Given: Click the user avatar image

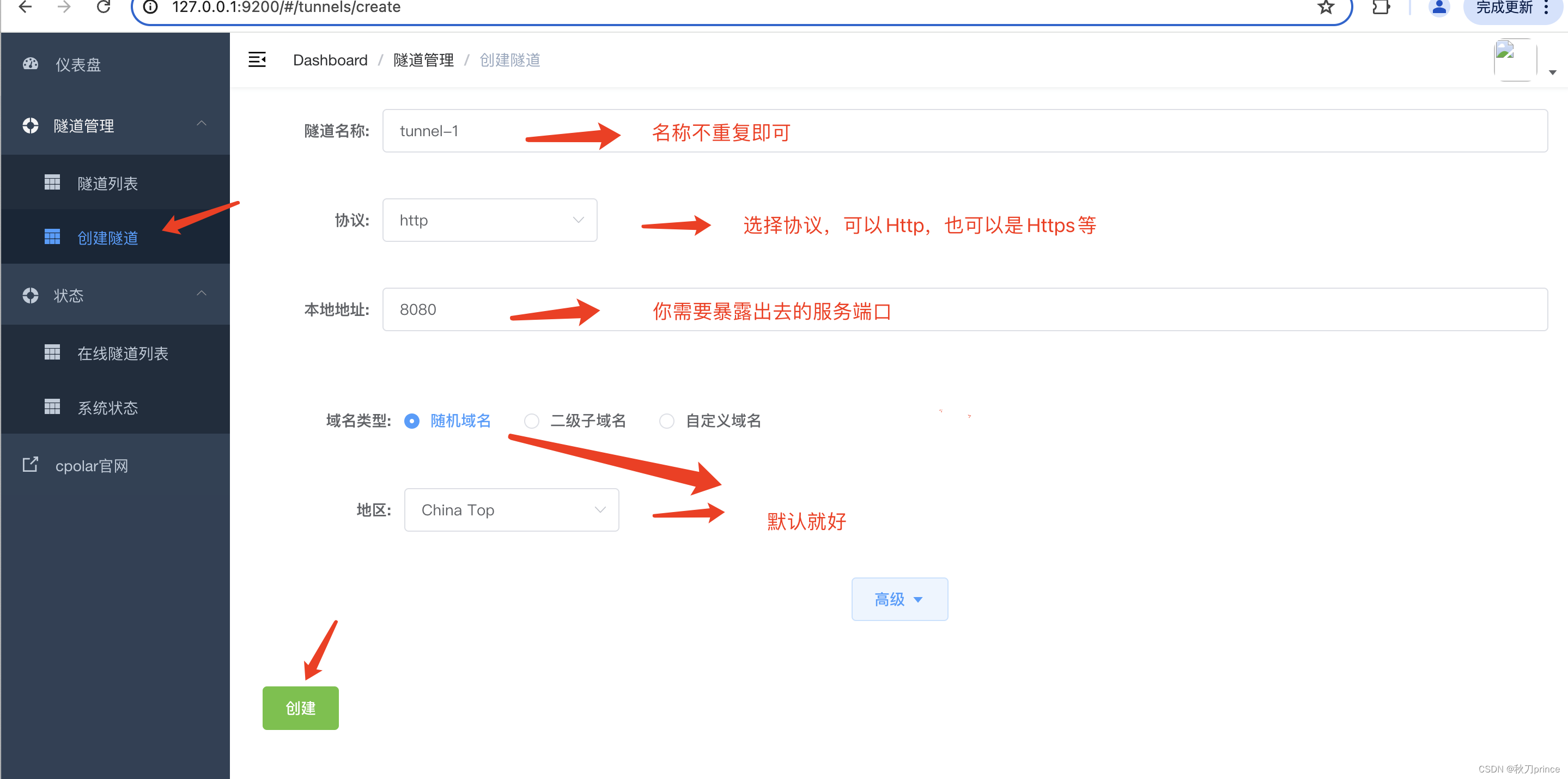Looking at the screenshot, I should (x=1515, y=59).
